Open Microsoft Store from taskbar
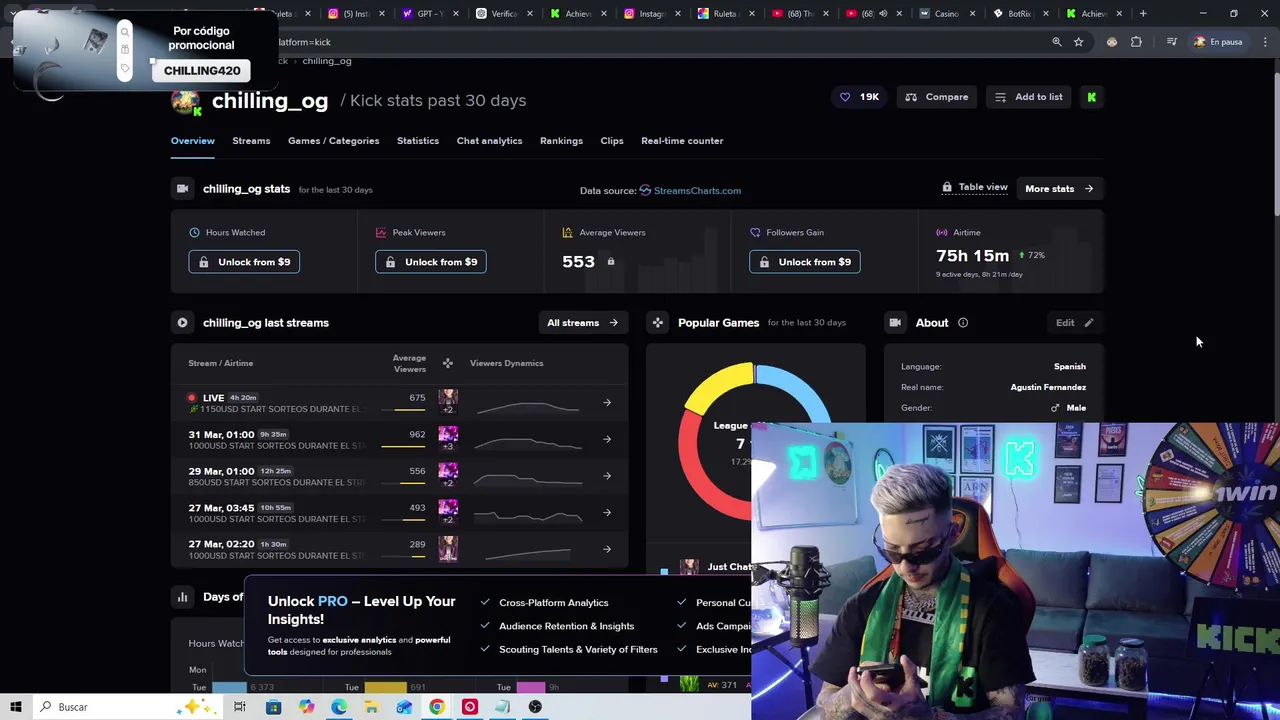1280x720 pixels. [273, 707]
